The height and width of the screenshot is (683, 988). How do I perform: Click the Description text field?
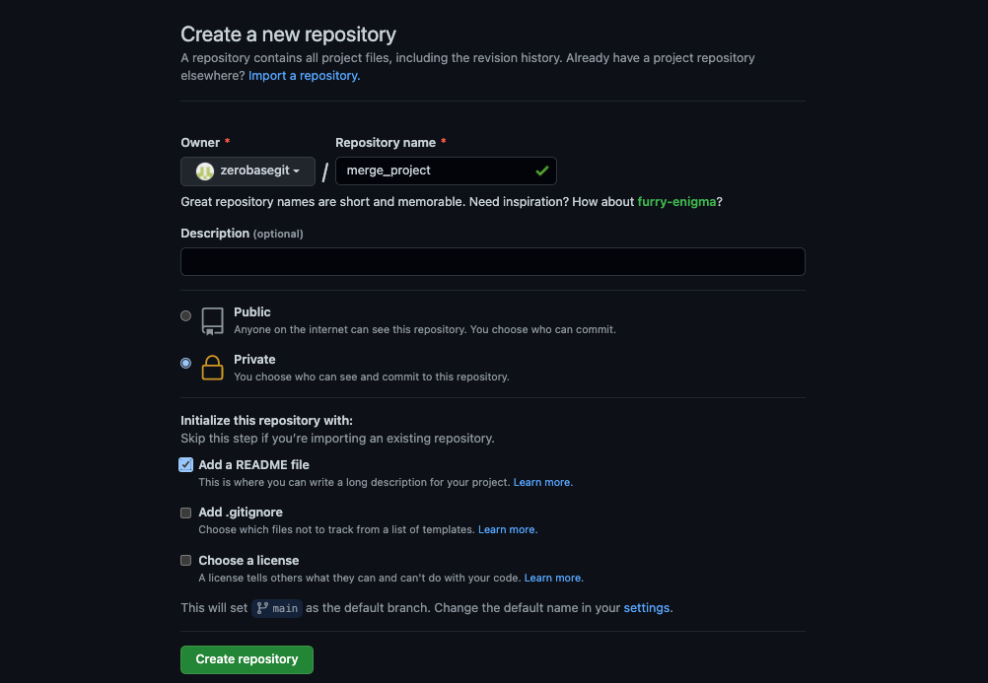point(492,262)
